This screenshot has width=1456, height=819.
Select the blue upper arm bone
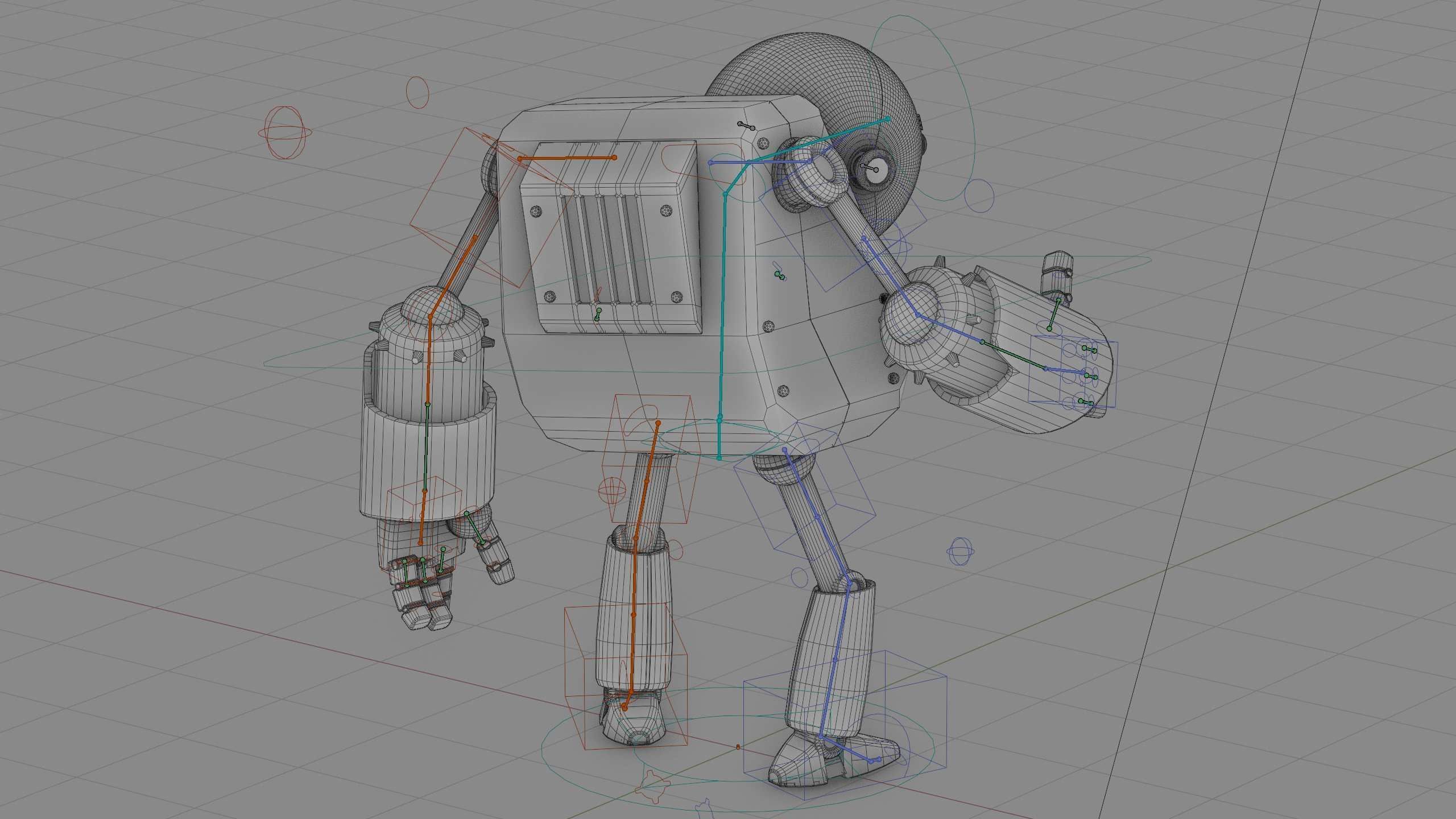tap(890, 276)
